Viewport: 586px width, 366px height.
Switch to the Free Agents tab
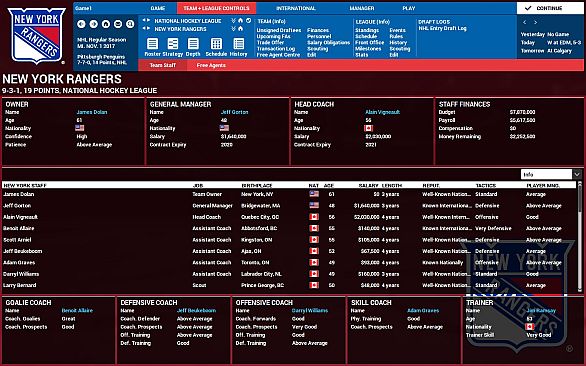[211, 65]
